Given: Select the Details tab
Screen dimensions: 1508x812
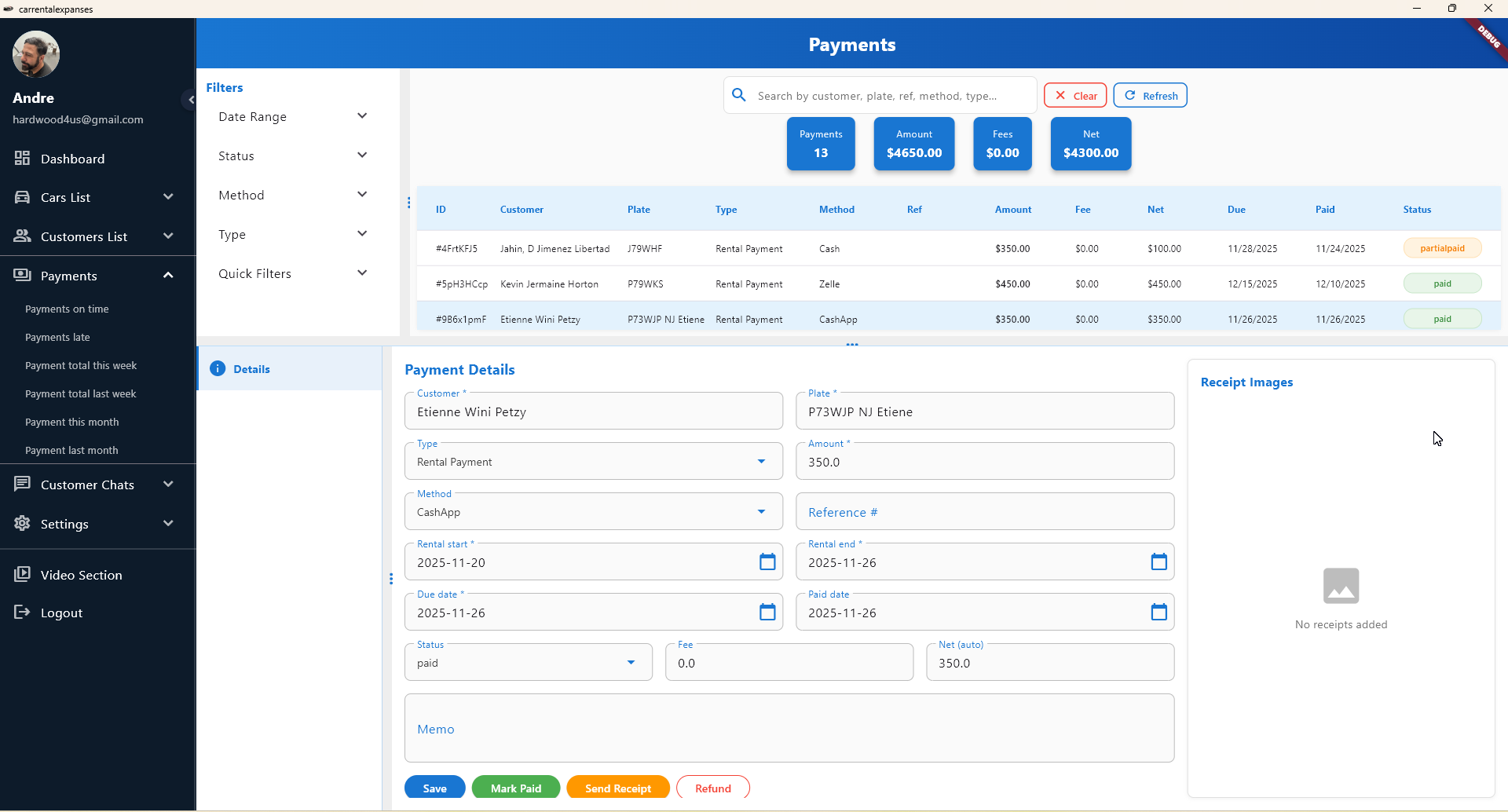Looking at the screenshot, I should 251,369.
